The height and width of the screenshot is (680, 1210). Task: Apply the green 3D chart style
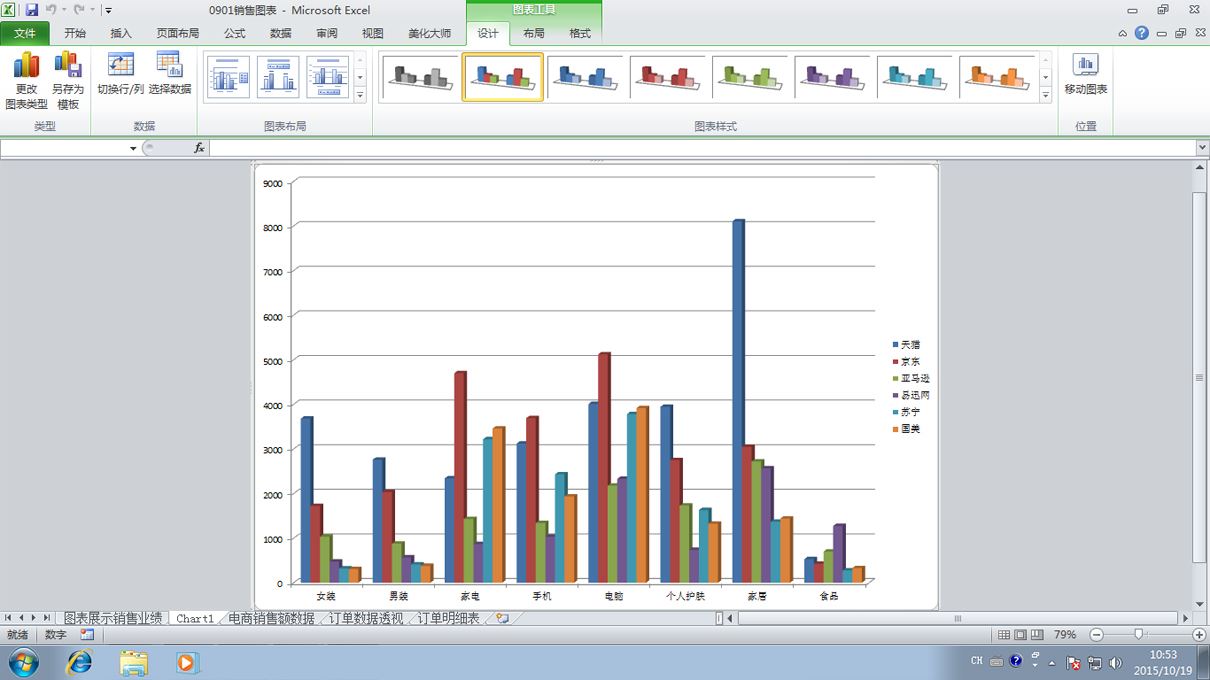click(749, 77)
